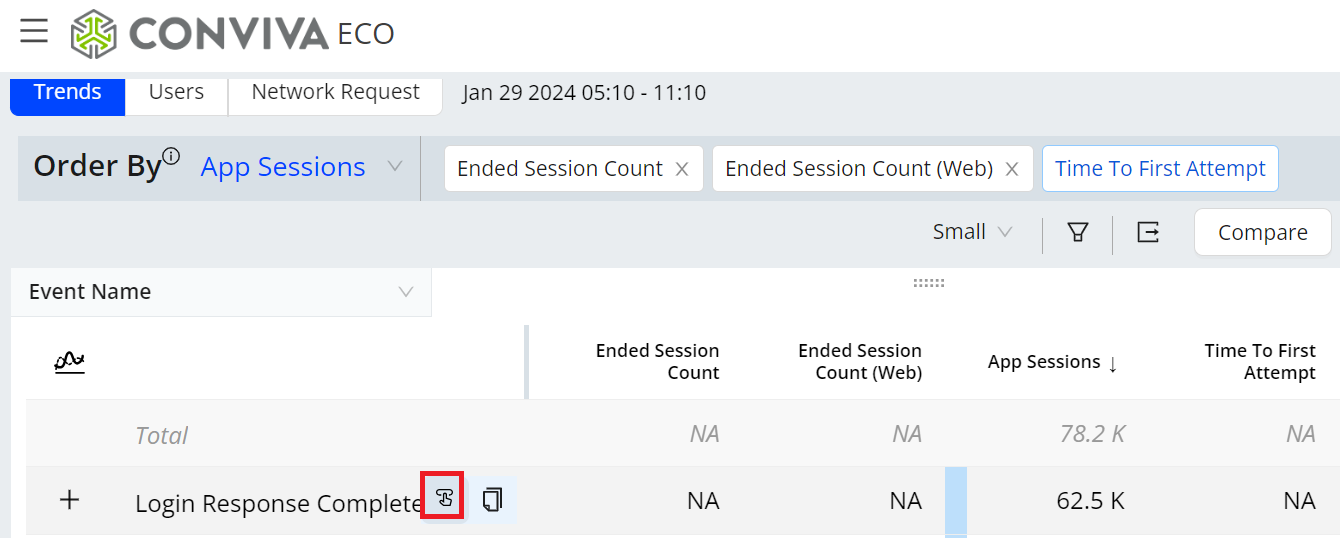Select the Time To First Attempt metric
Viewport: 1340px width, 538px height.
click(x=1160, y=168)
